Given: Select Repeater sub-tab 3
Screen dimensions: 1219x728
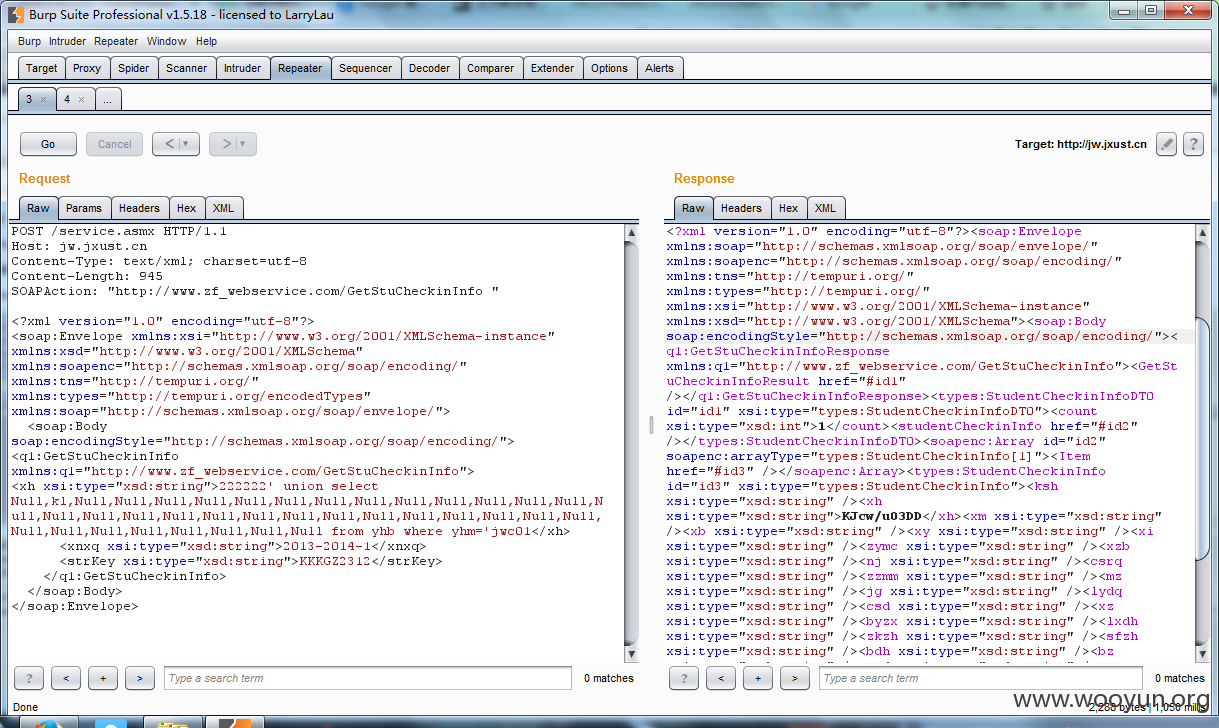Looking at the screenshot, I should click(29, 99).
